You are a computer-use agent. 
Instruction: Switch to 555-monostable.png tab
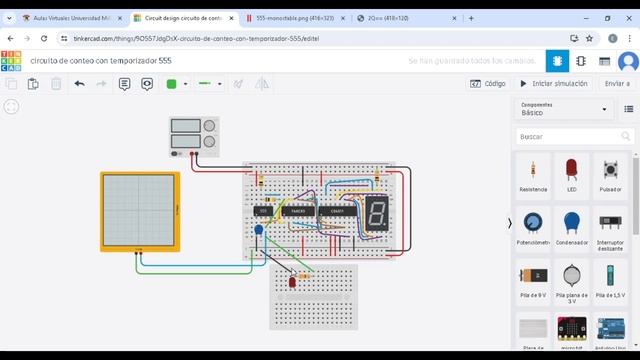[x=295, y=18]
